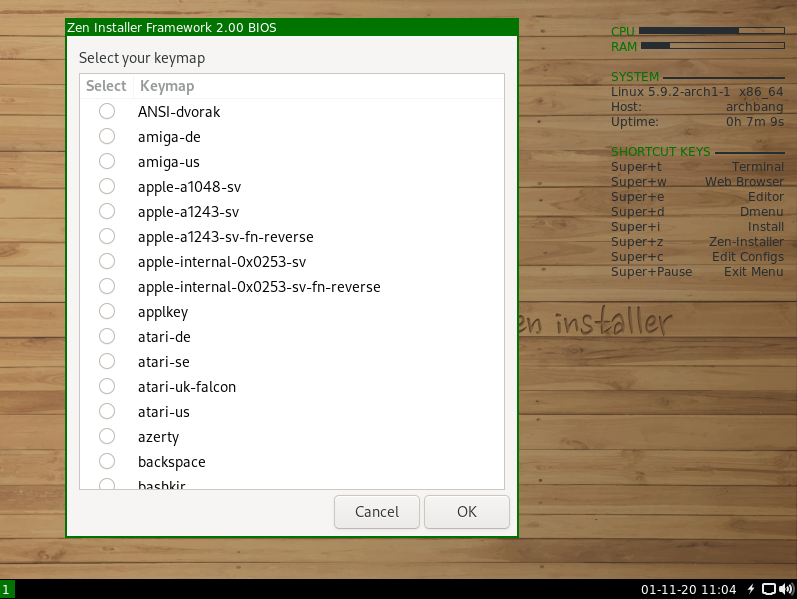Click the Super+Pause Exit Menu text
This screenshot has height=599, width=797.
tap(697, 272)
